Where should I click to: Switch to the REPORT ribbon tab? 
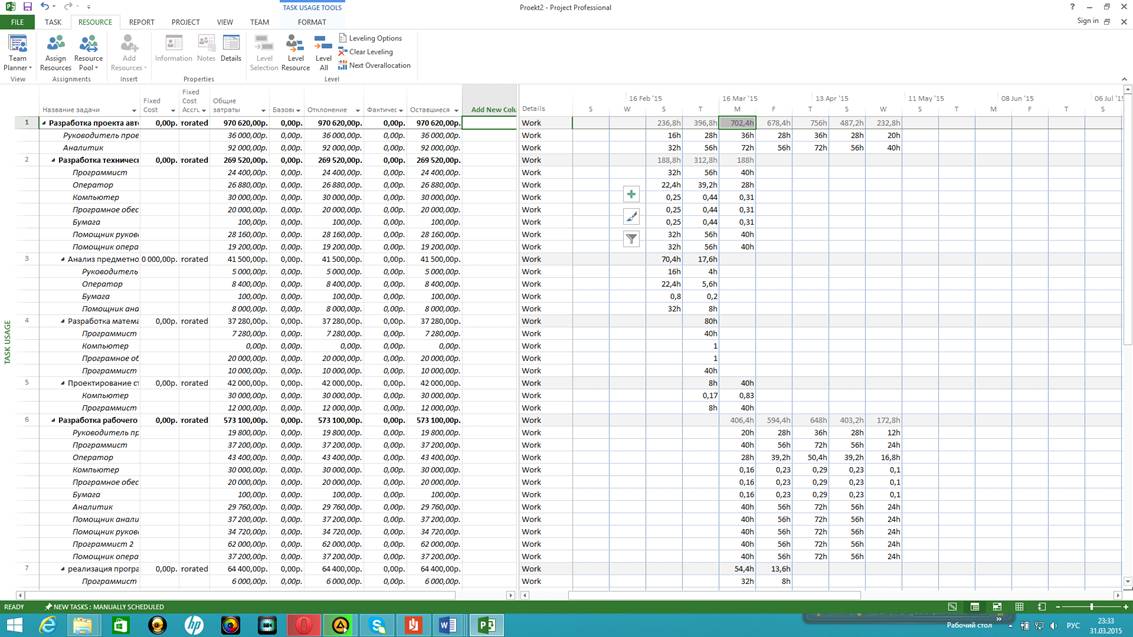pyautogui.click(x=141, y=22)
